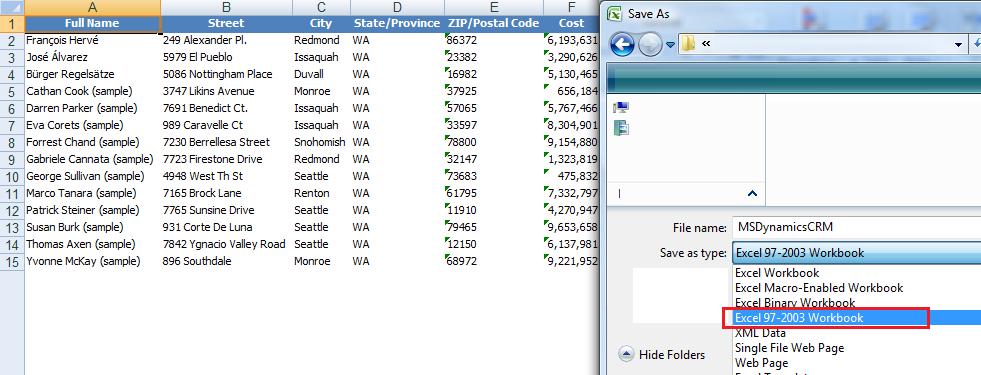Open the recent pages dropdown arrow
981x375 pixels.
[x=670, y=44]
